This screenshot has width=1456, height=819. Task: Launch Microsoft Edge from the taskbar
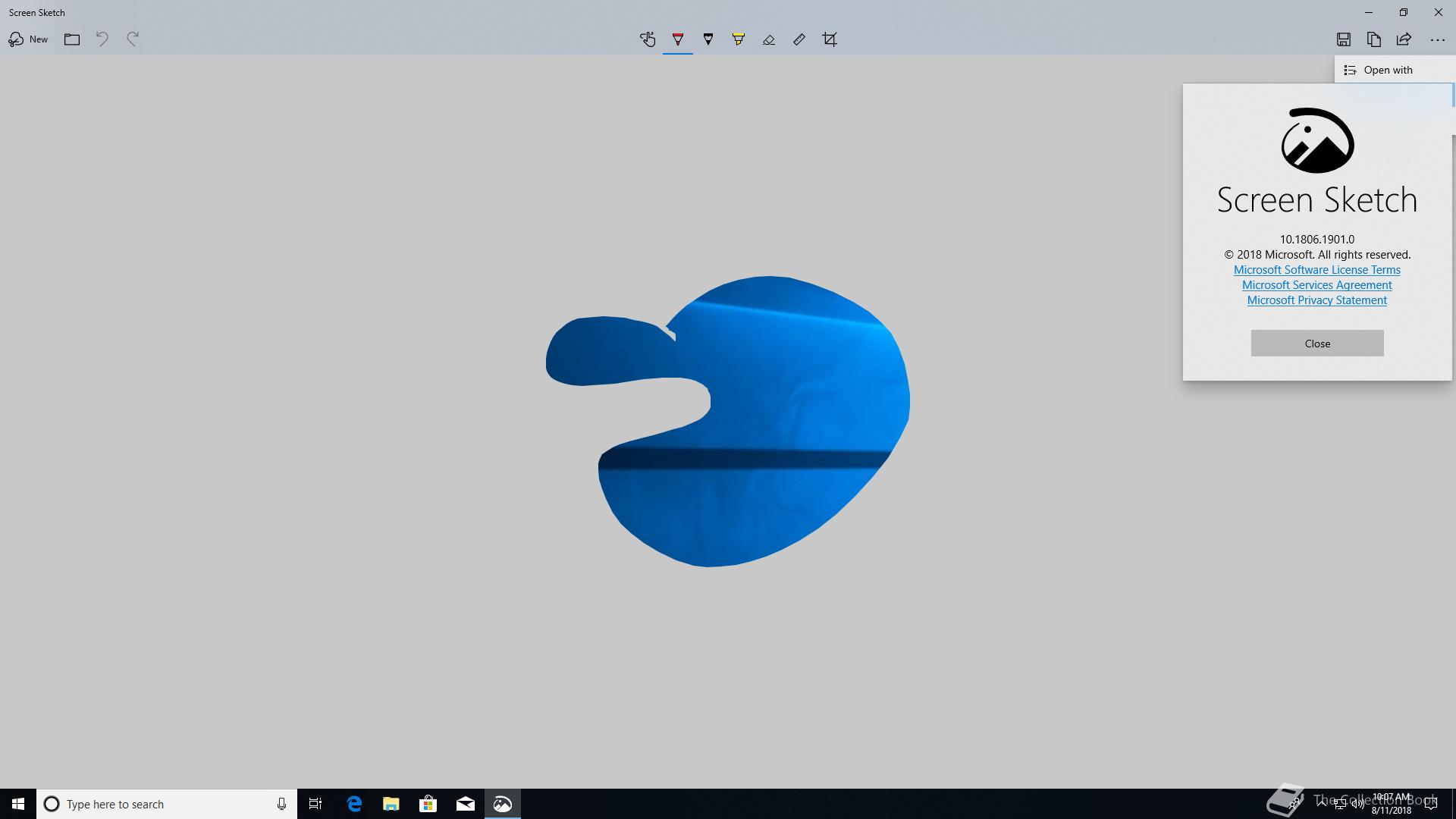(x=354, y=804)
